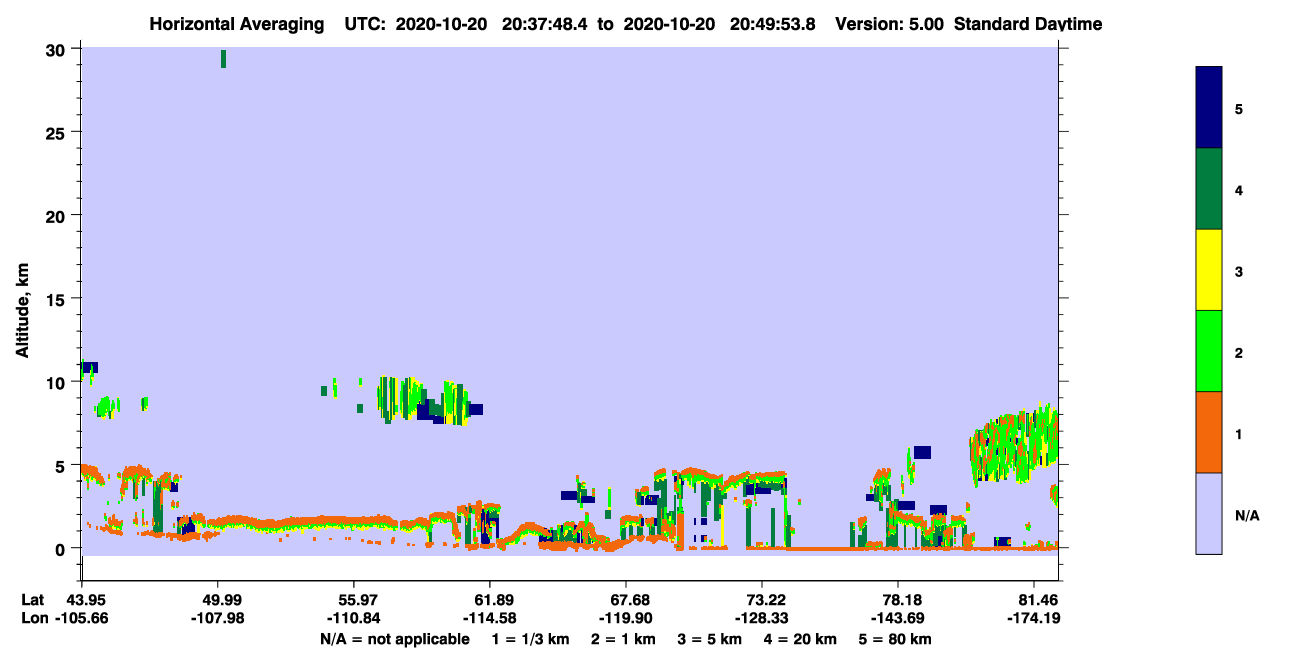The image size is (1300, 667).
Task: Click the y-axis tick label 0
Action: [62, 549]
